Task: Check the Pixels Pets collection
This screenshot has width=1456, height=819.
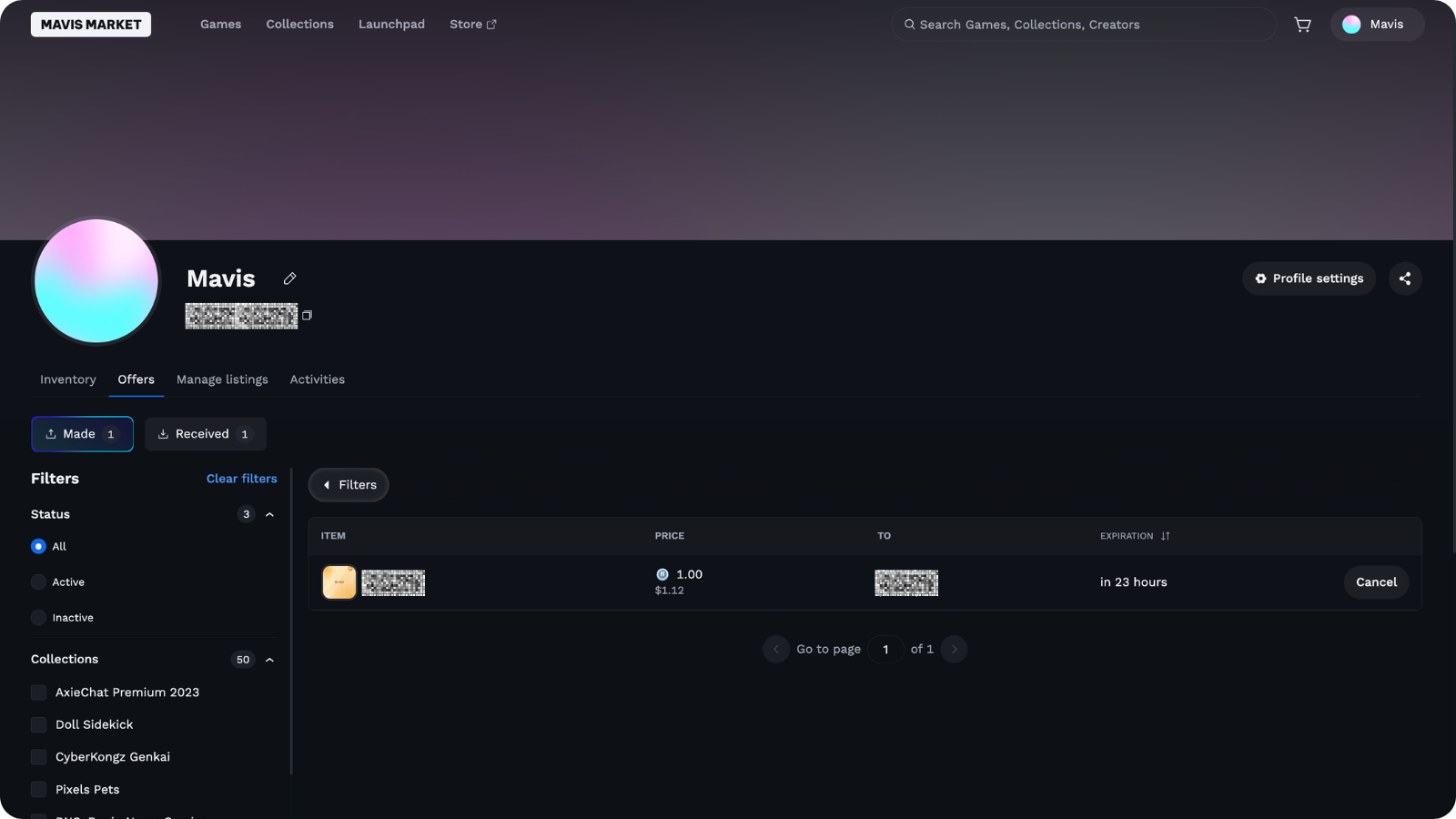Action: click(38, 790)
